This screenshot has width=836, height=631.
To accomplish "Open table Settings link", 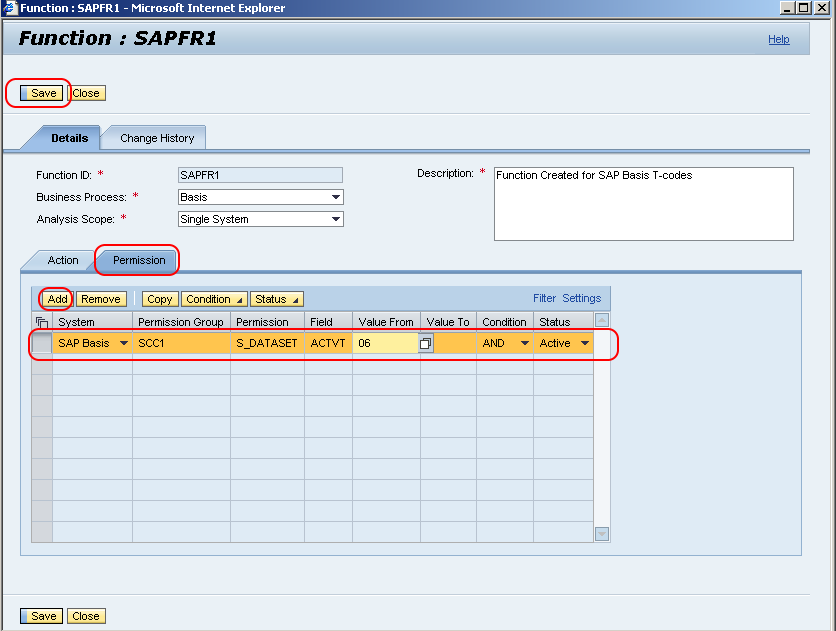I will [582, 298].
